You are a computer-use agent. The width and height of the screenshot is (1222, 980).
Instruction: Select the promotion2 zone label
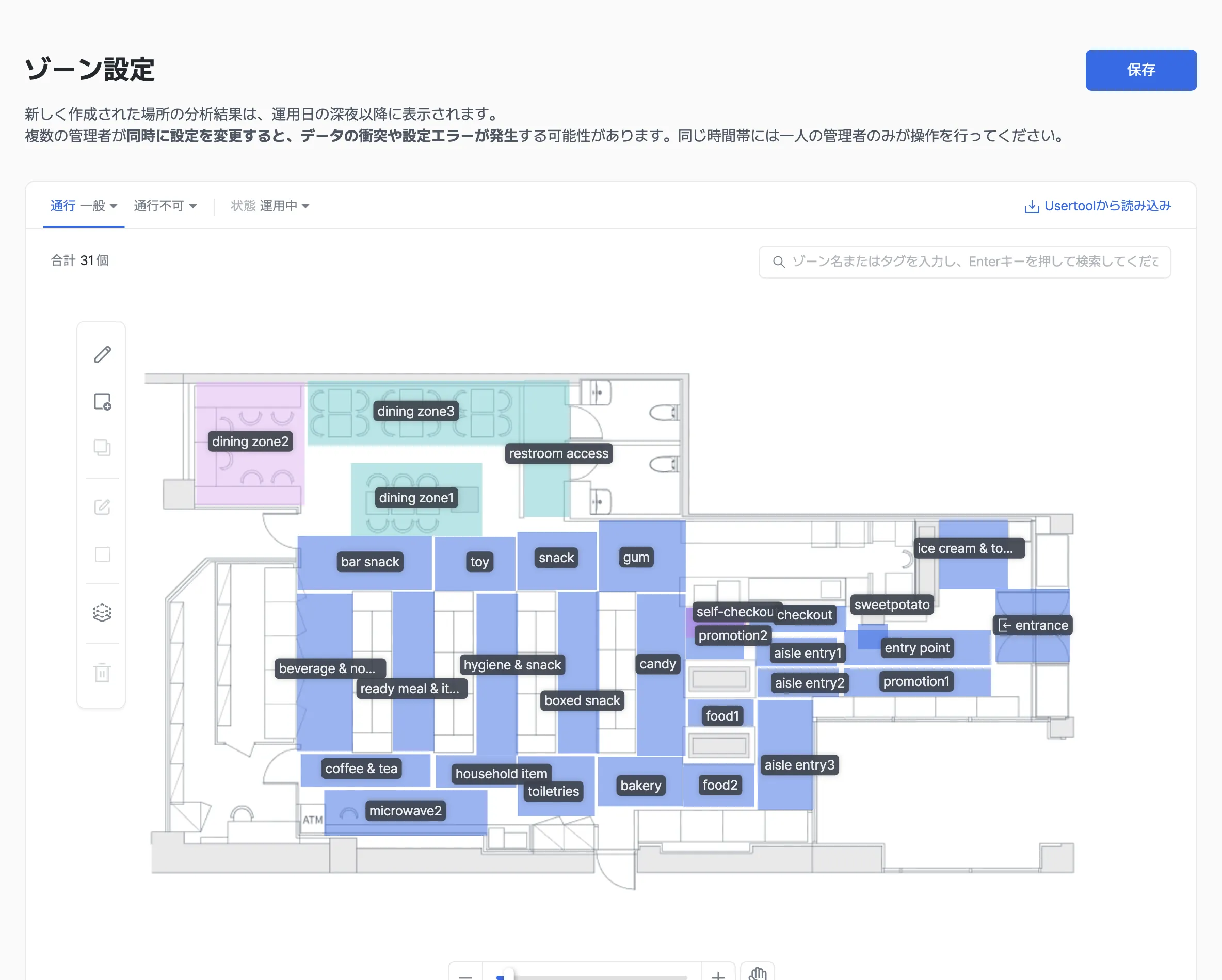point(733,635)
